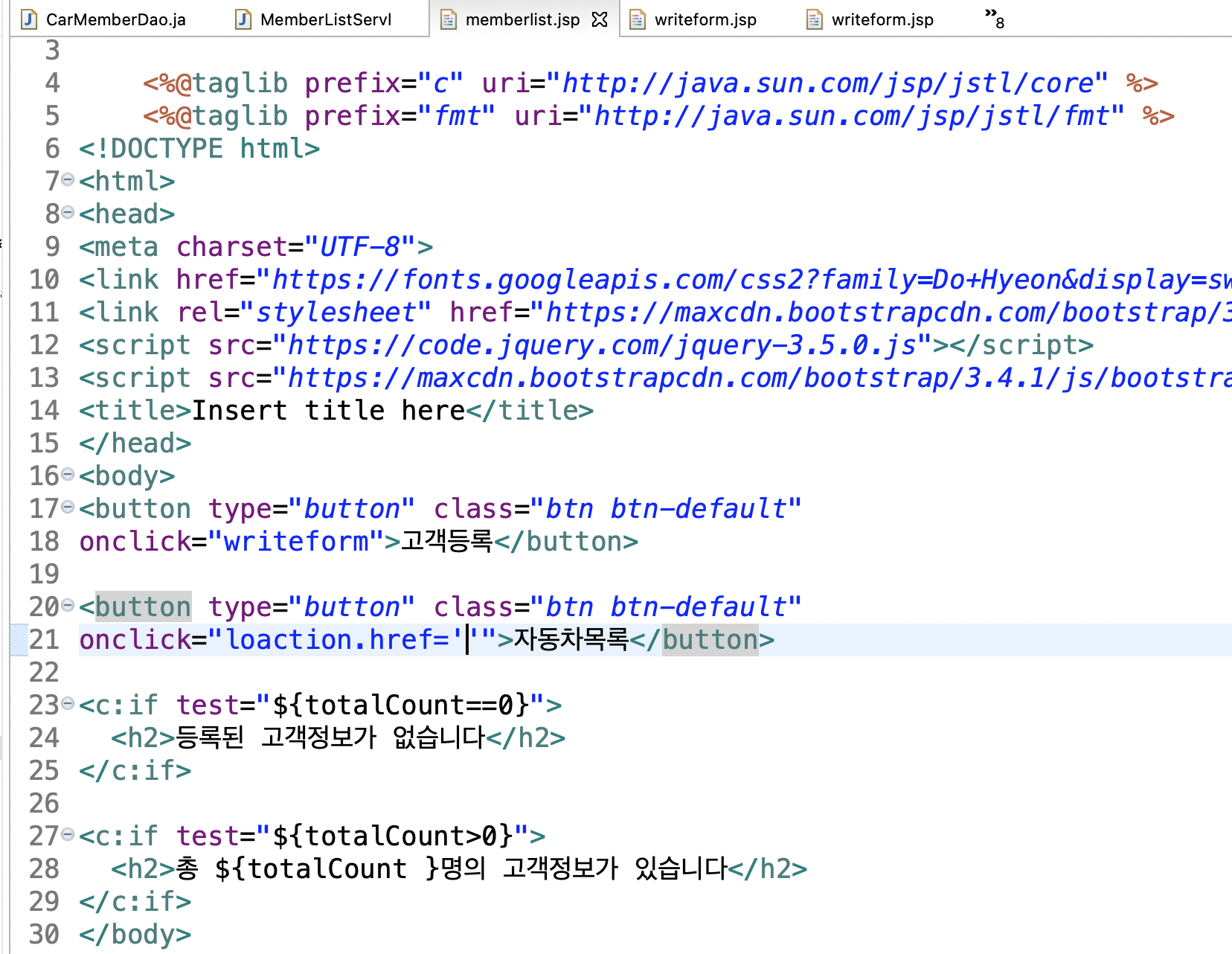
Task: Select the memberlist.jsp tab
Action: [522, 19]
